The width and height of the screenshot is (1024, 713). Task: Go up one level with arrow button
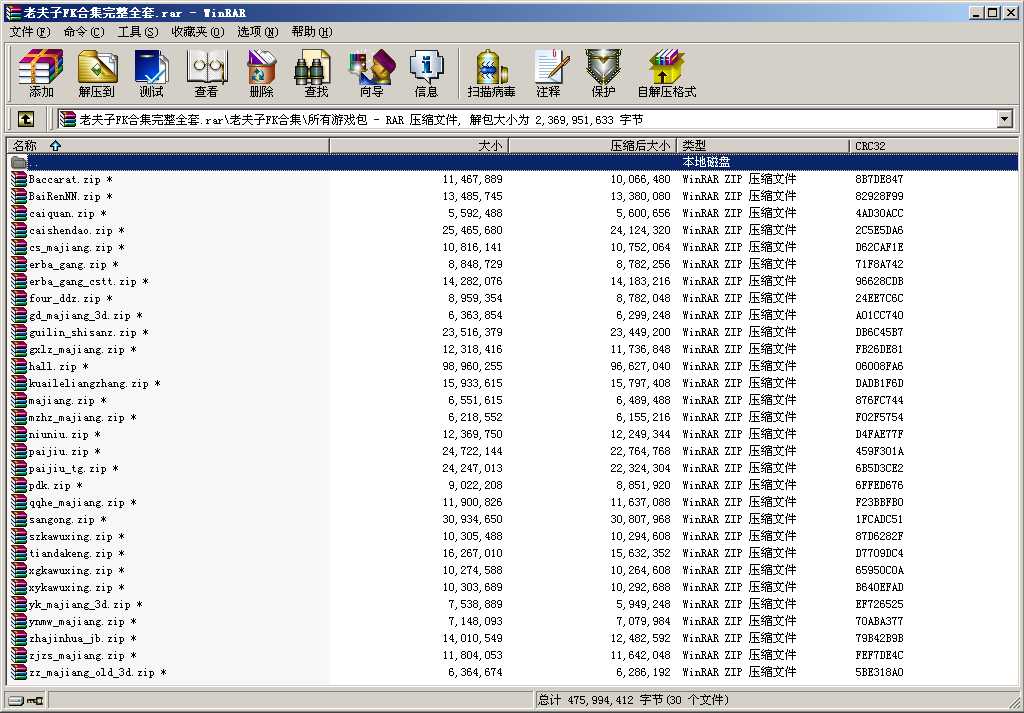[25, 119]
